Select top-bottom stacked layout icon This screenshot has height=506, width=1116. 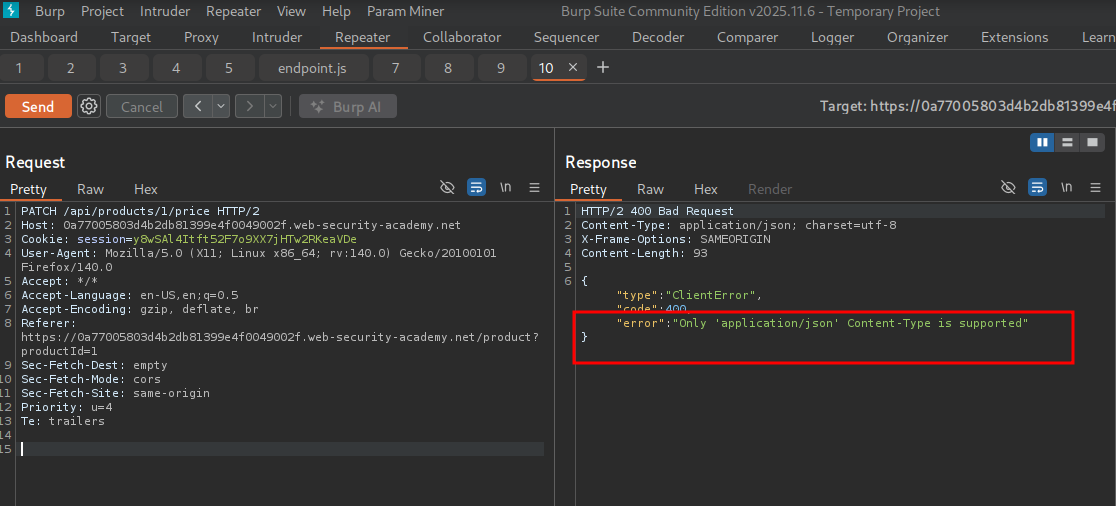coord(1067,142)
